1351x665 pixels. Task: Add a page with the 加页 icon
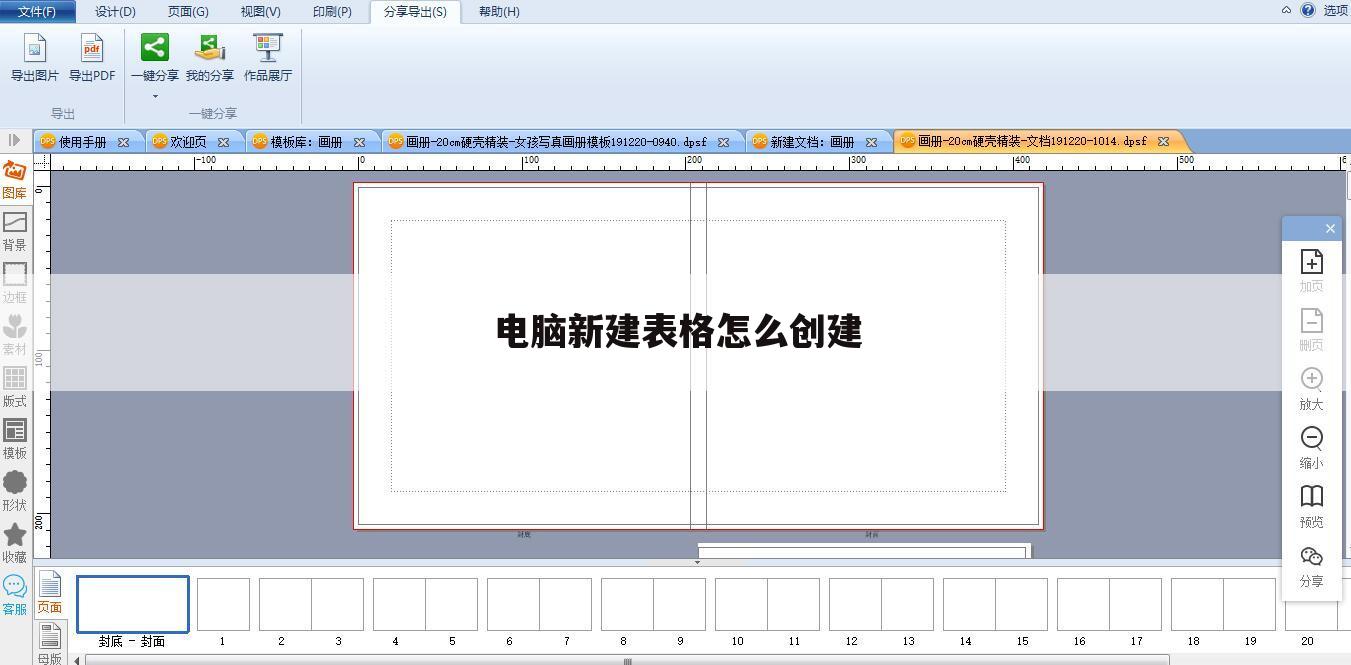tap(1311, 270)
